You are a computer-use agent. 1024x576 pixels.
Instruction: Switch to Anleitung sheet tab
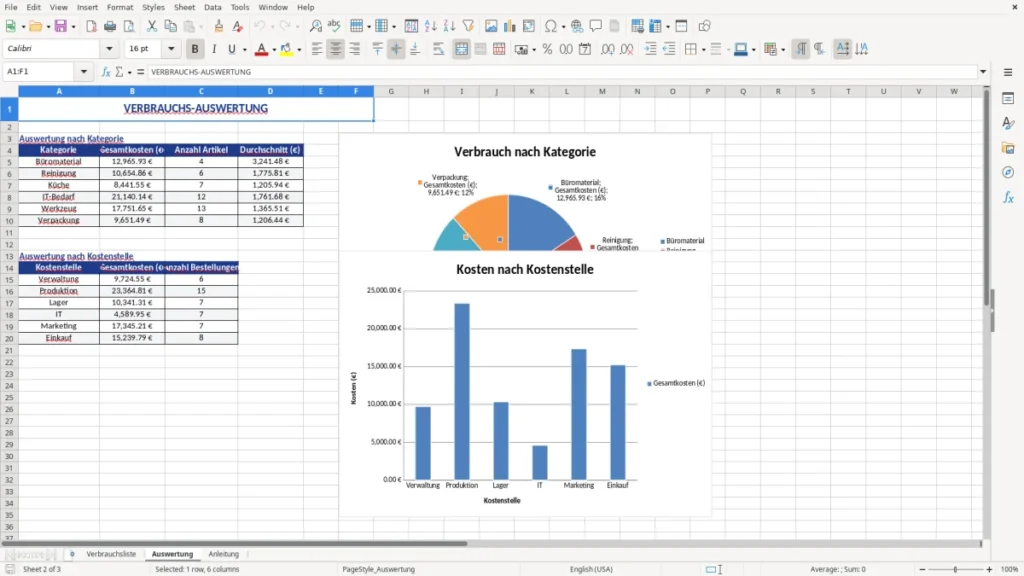[x=223, y=554]
